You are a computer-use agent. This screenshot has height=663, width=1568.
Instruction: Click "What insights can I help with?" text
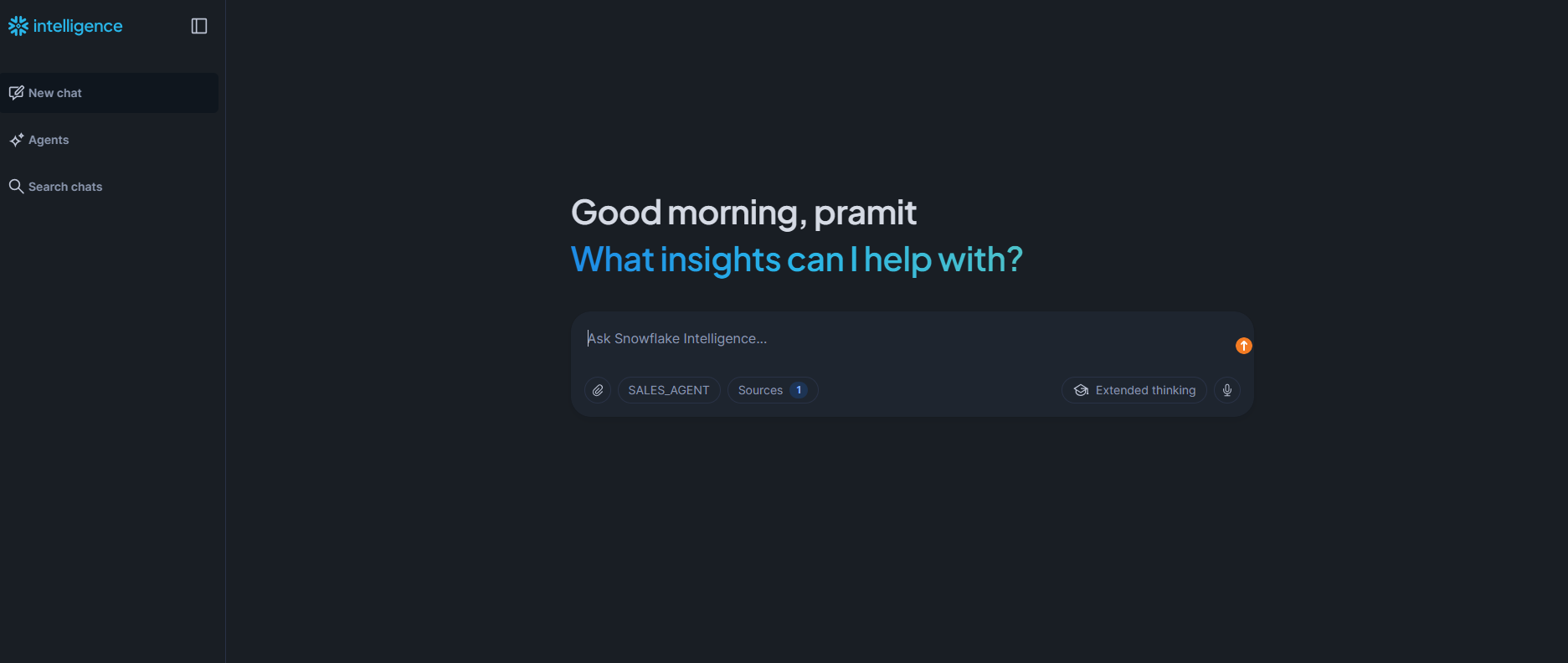click(796, 260)
